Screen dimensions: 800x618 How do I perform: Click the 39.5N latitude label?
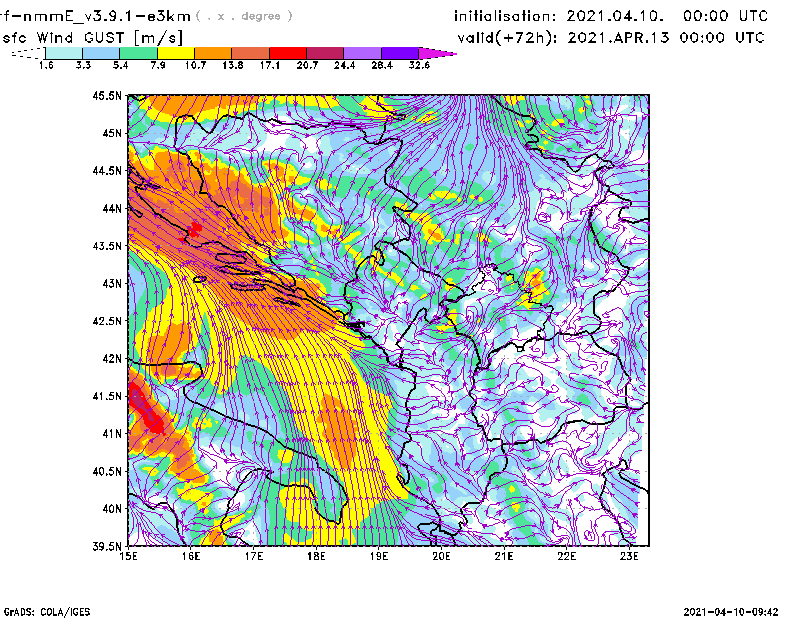(107, 547)
